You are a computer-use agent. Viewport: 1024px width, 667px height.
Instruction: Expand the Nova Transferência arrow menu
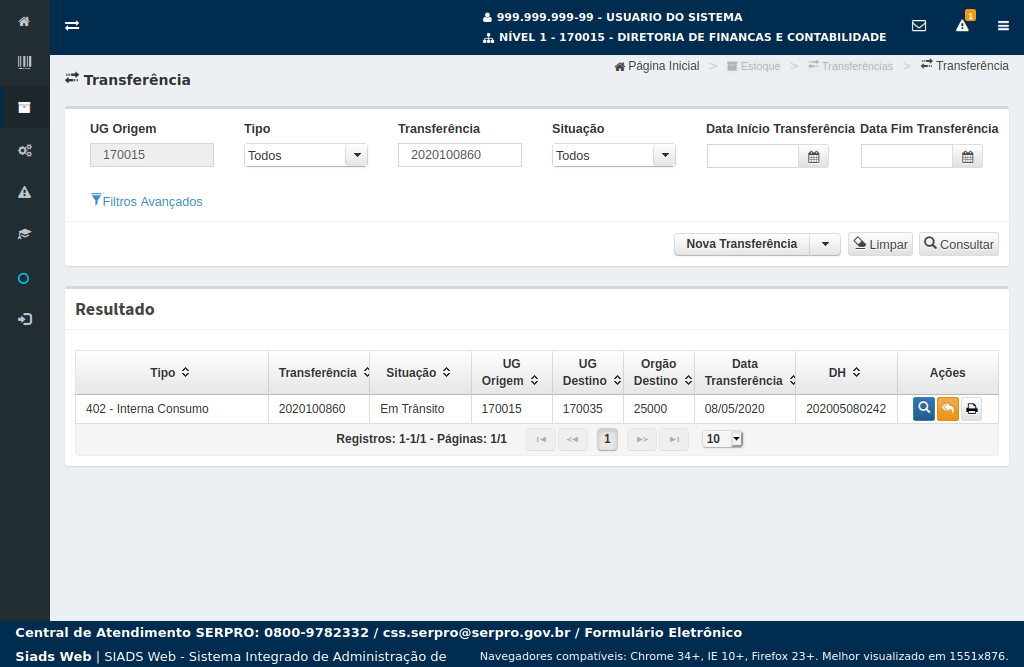(825, 244)
